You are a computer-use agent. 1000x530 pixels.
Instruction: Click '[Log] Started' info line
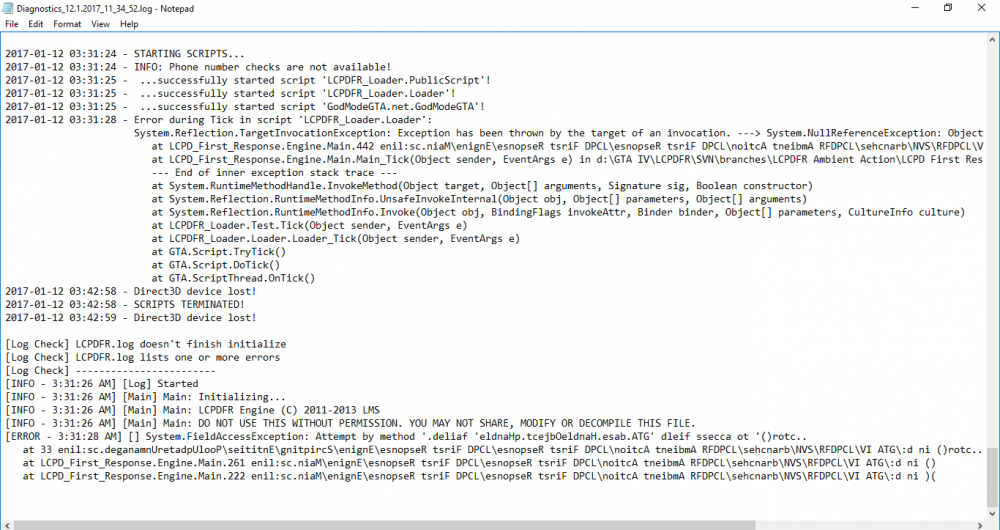click(101, 383)
